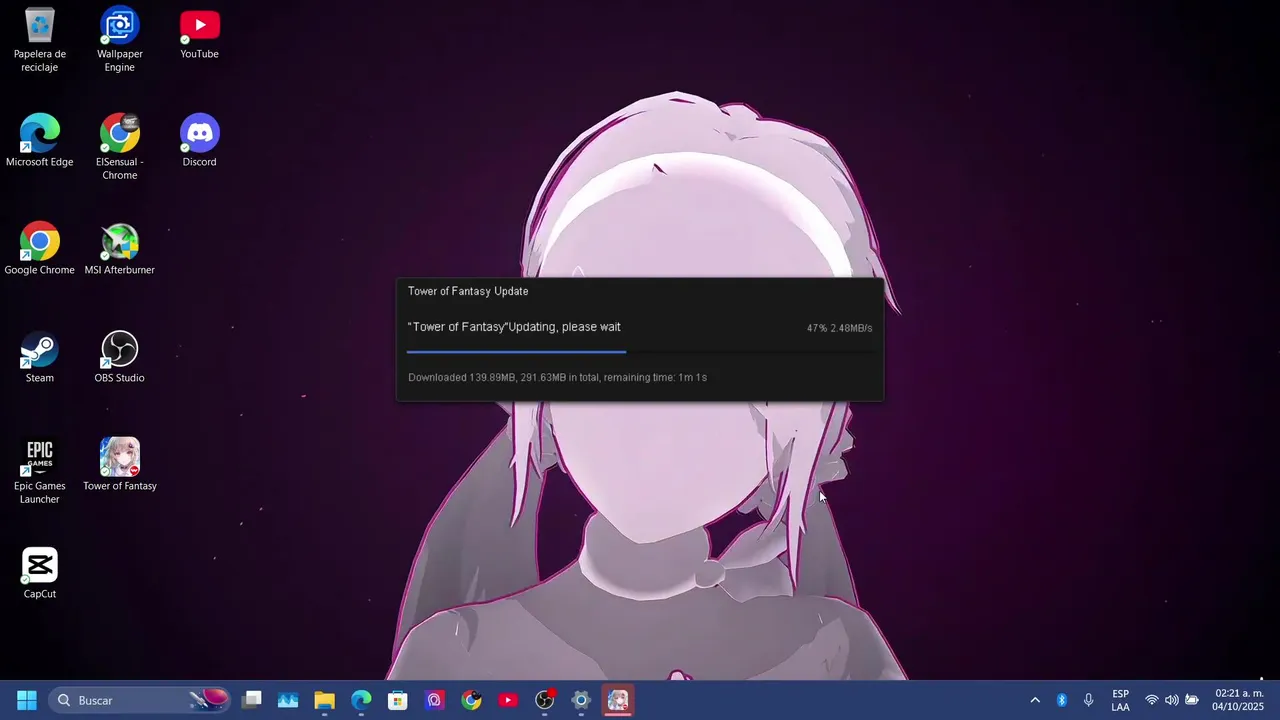Select the Tower of Fantasy desktop icon
This screenshot has height=720, width=1280.
(119, 465)
